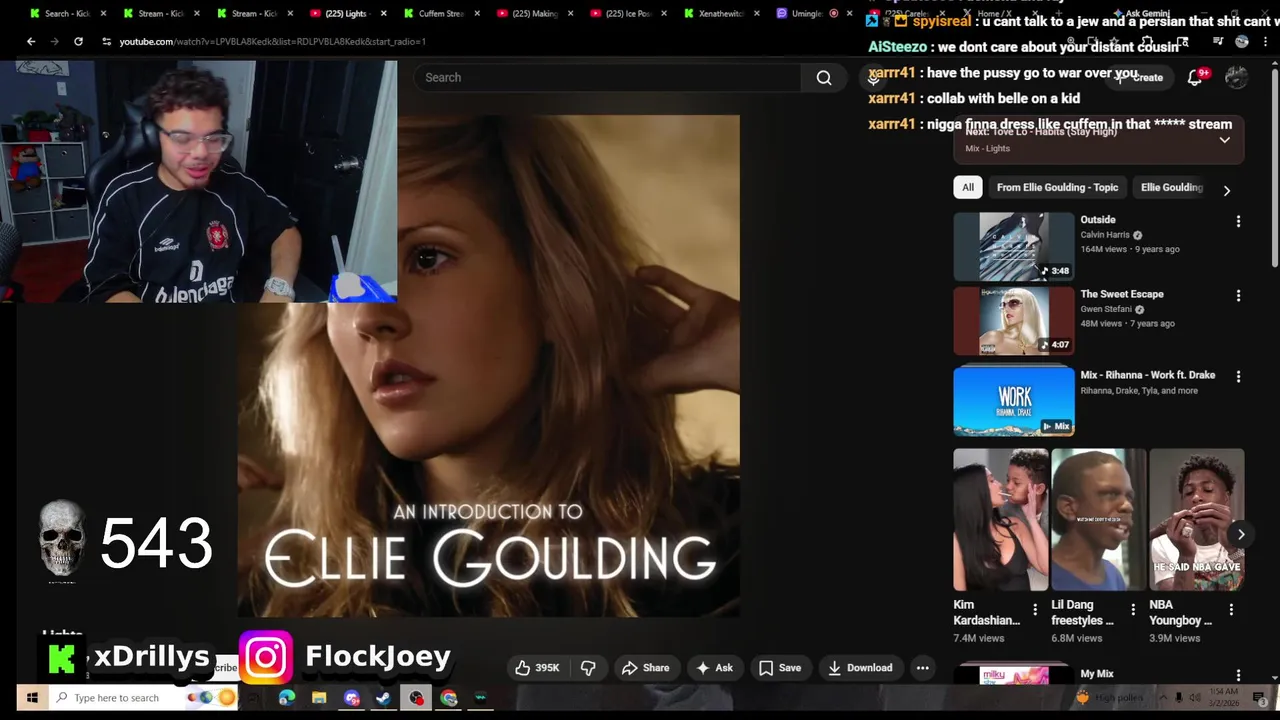Open the Outside video title link
This screenshot has width=1280, height=720.
point(1097,220)
